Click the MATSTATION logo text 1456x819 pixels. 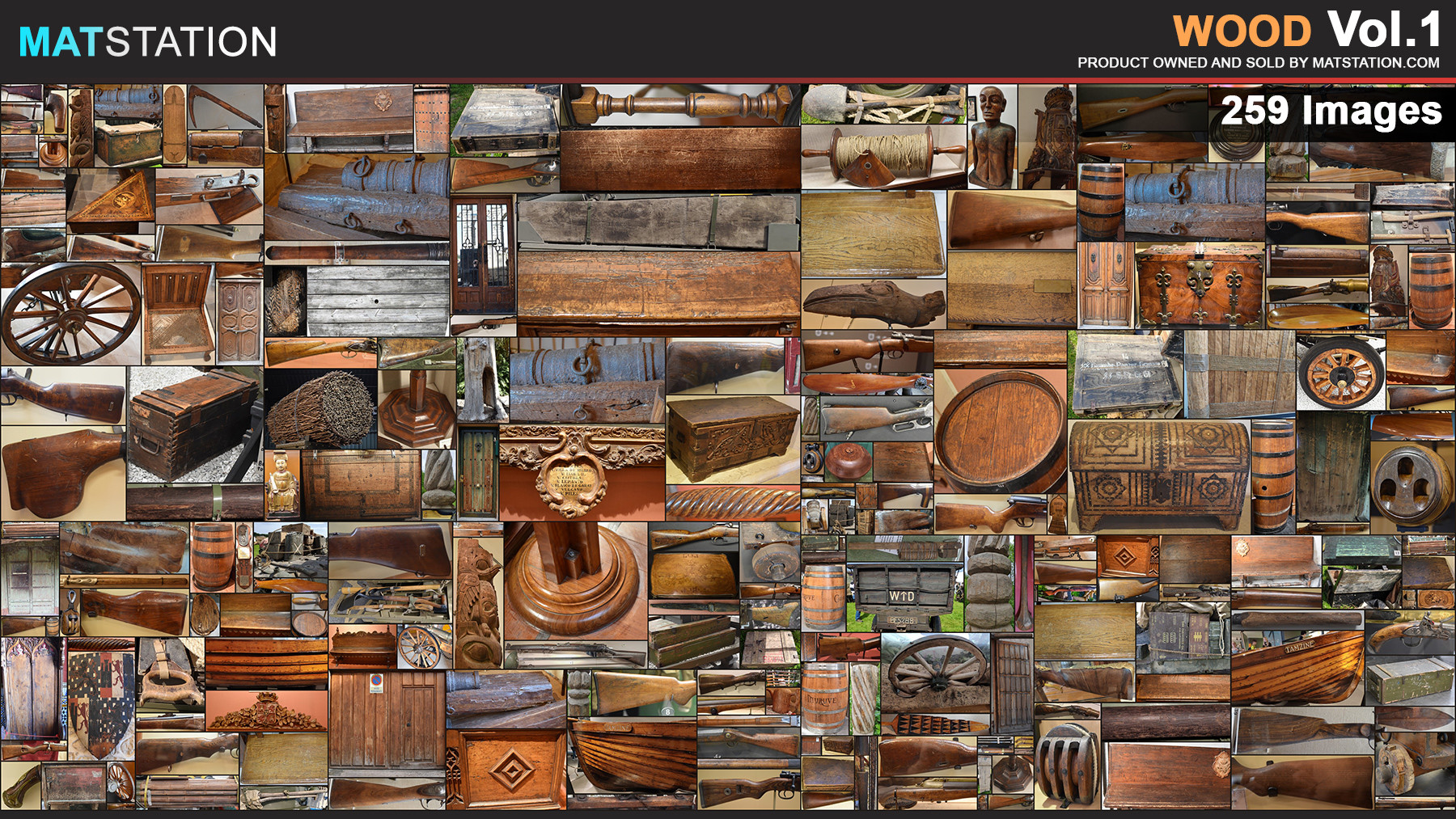point(146,36)
